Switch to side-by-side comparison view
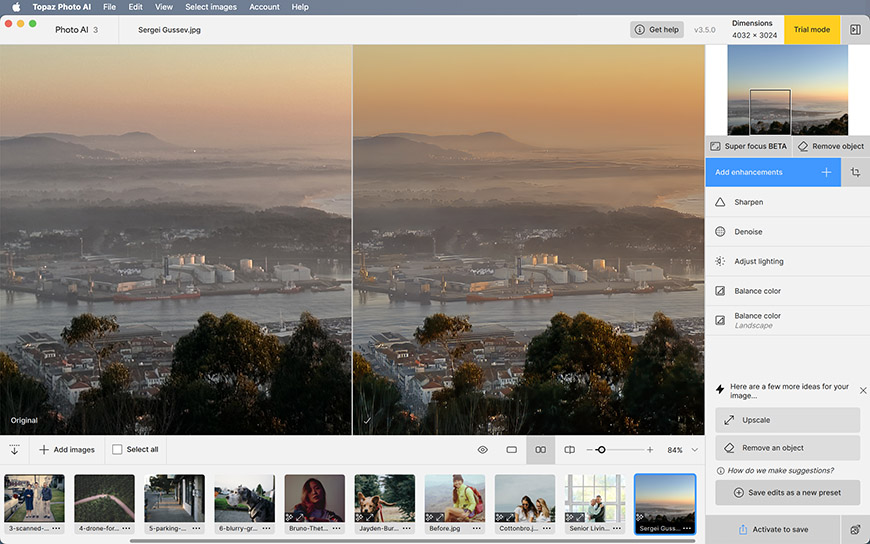The image size is (870, 544). pos(540,450)
